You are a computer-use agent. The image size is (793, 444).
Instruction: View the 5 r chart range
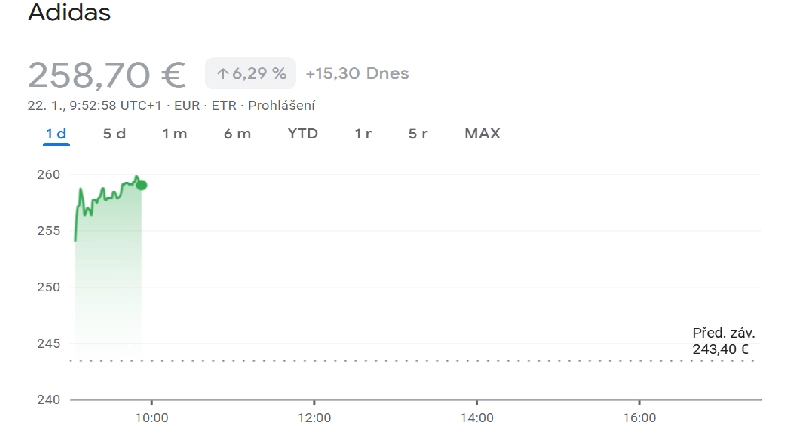tap(418, 134)
